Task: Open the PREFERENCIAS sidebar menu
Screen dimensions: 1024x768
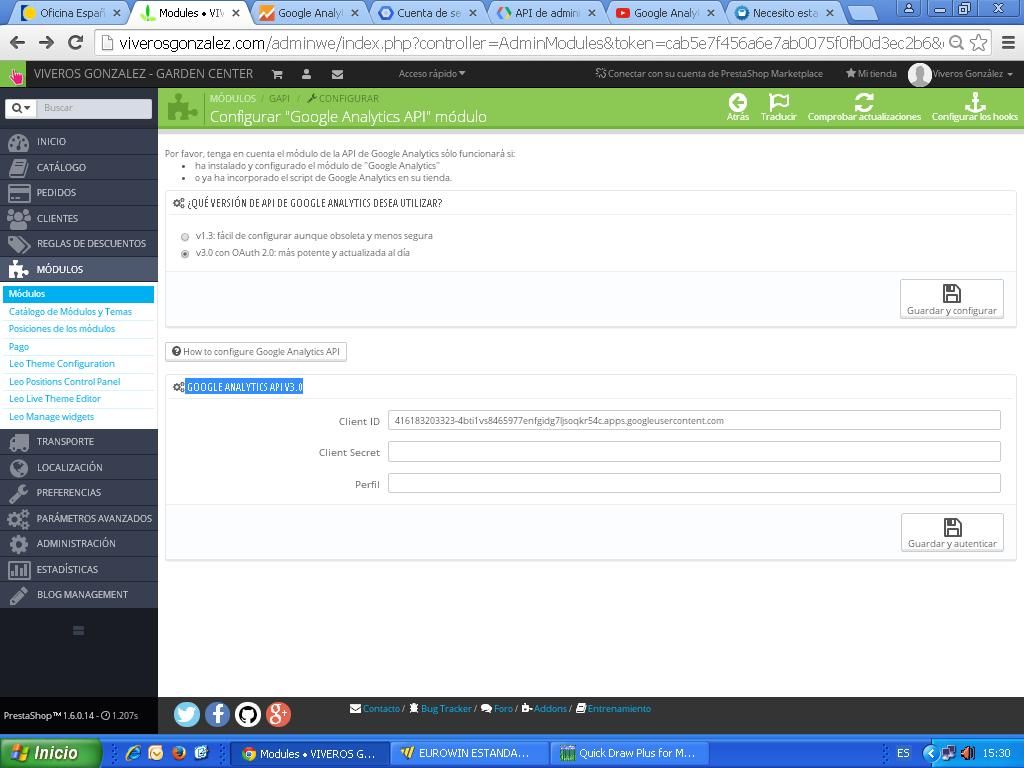Action: pyautogui.click(x=78, y=492)
